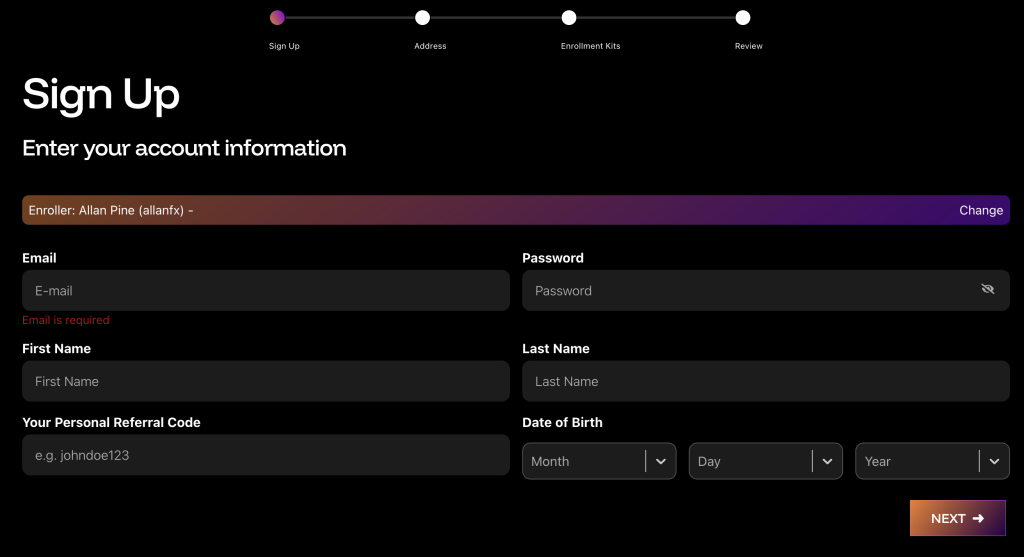Viewport: 1024px width, 557px height.
Task: Focus the E-mail input field
Action: click(265, 290)
